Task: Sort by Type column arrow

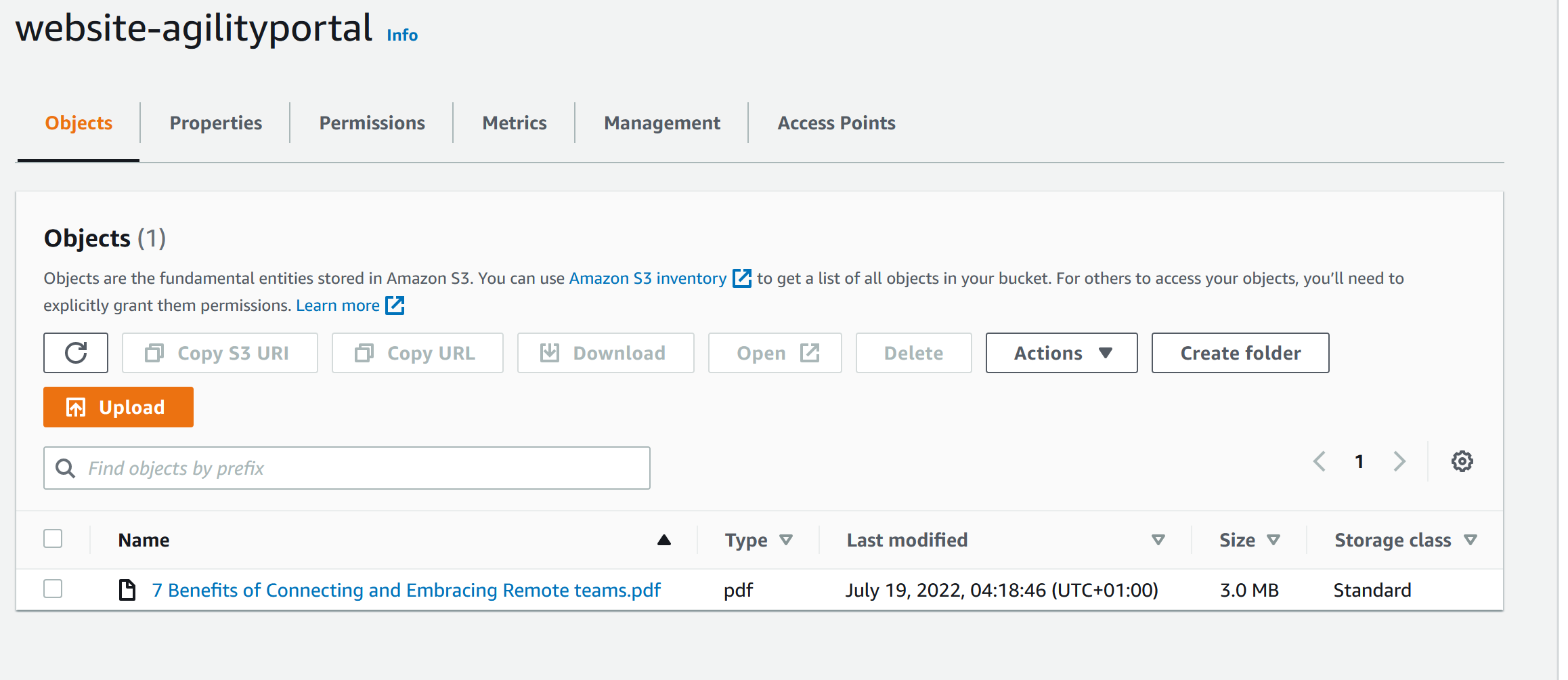Action: coord(785,540)
